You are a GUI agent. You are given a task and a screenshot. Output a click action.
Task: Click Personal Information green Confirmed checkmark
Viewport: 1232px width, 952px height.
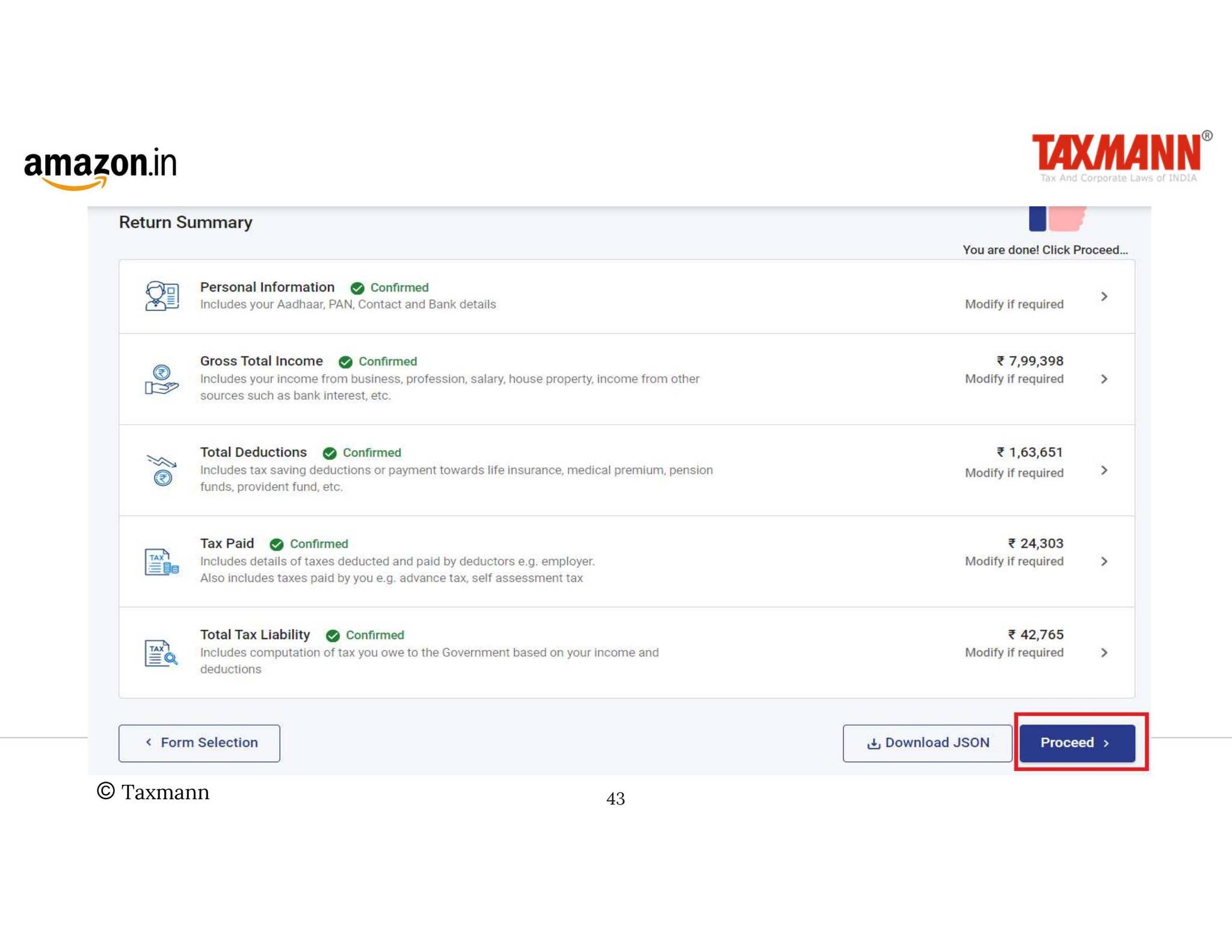(x=357, y=288)
